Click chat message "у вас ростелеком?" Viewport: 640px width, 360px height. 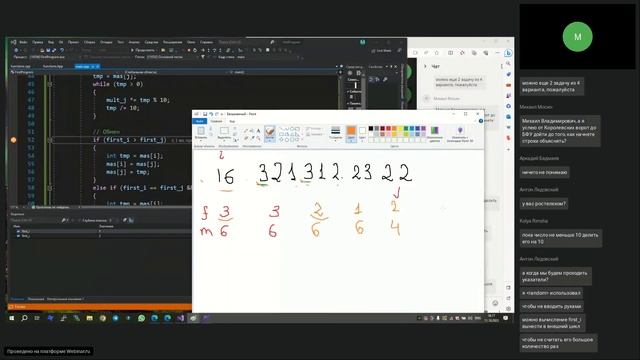pos(544,204)
